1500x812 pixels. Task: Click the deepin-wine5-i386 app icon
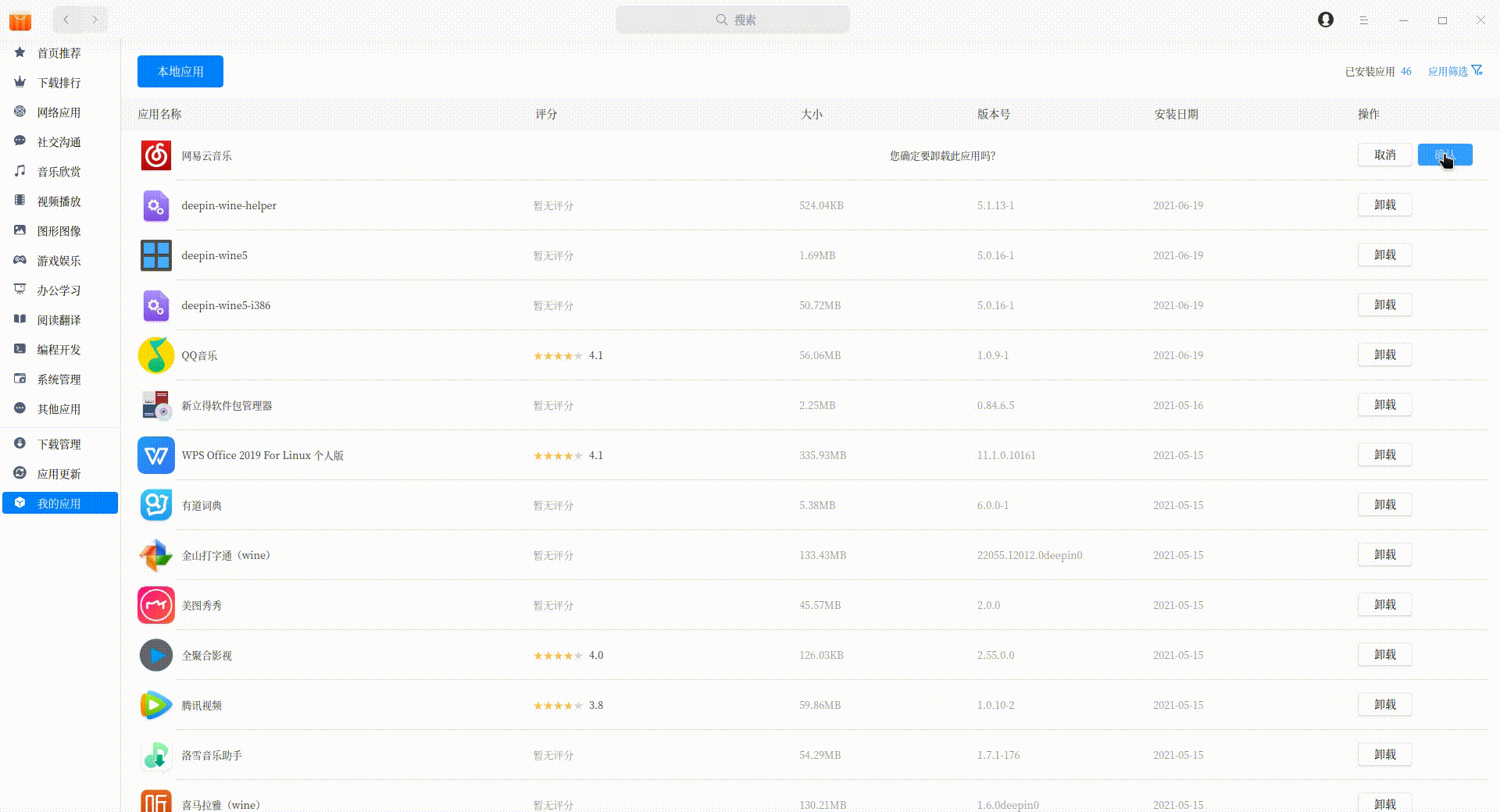(x=156, y=305)
